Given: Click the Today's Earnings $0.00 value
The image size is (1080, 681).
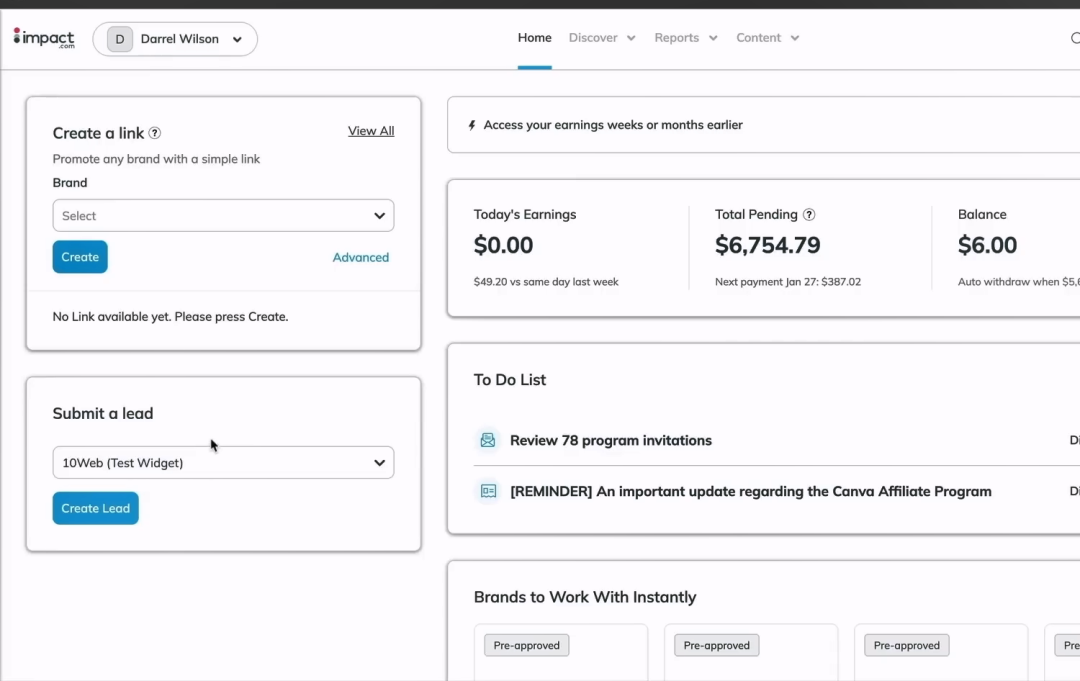Looking at the screenshot, I should [503, 245].
